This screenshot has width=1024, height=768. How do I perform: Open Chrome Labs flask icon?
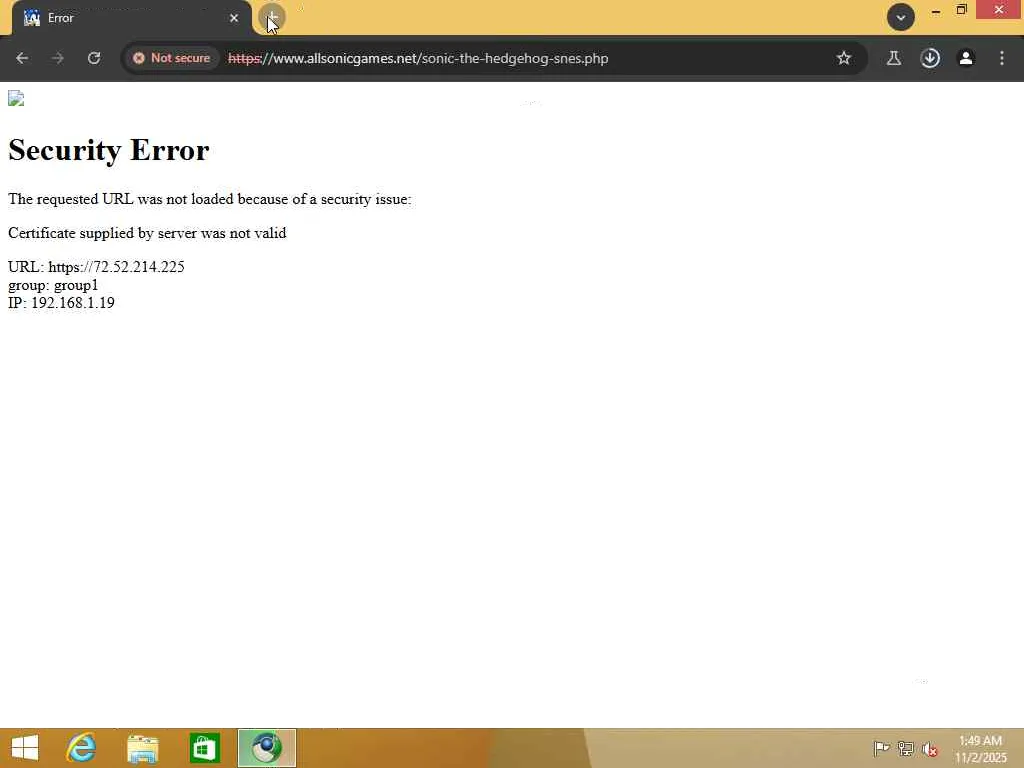[x=894, y=58]
